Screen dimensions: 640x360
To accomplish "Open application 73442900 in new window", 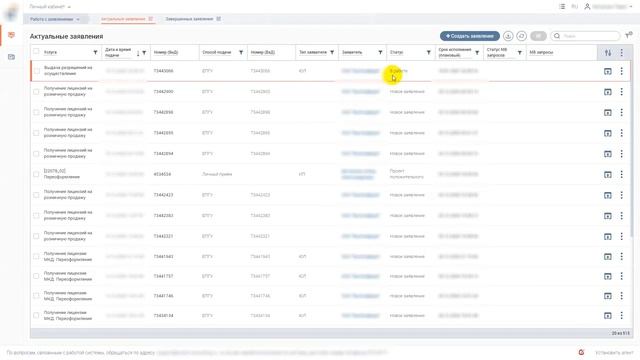I will [607, 92].
